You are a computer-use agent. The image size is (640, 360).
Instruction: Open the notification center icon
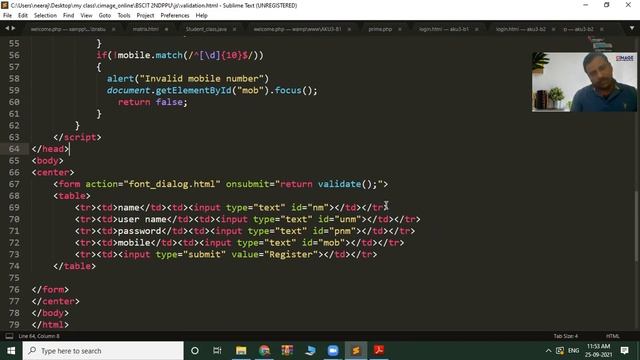click(x=624, y=351)
